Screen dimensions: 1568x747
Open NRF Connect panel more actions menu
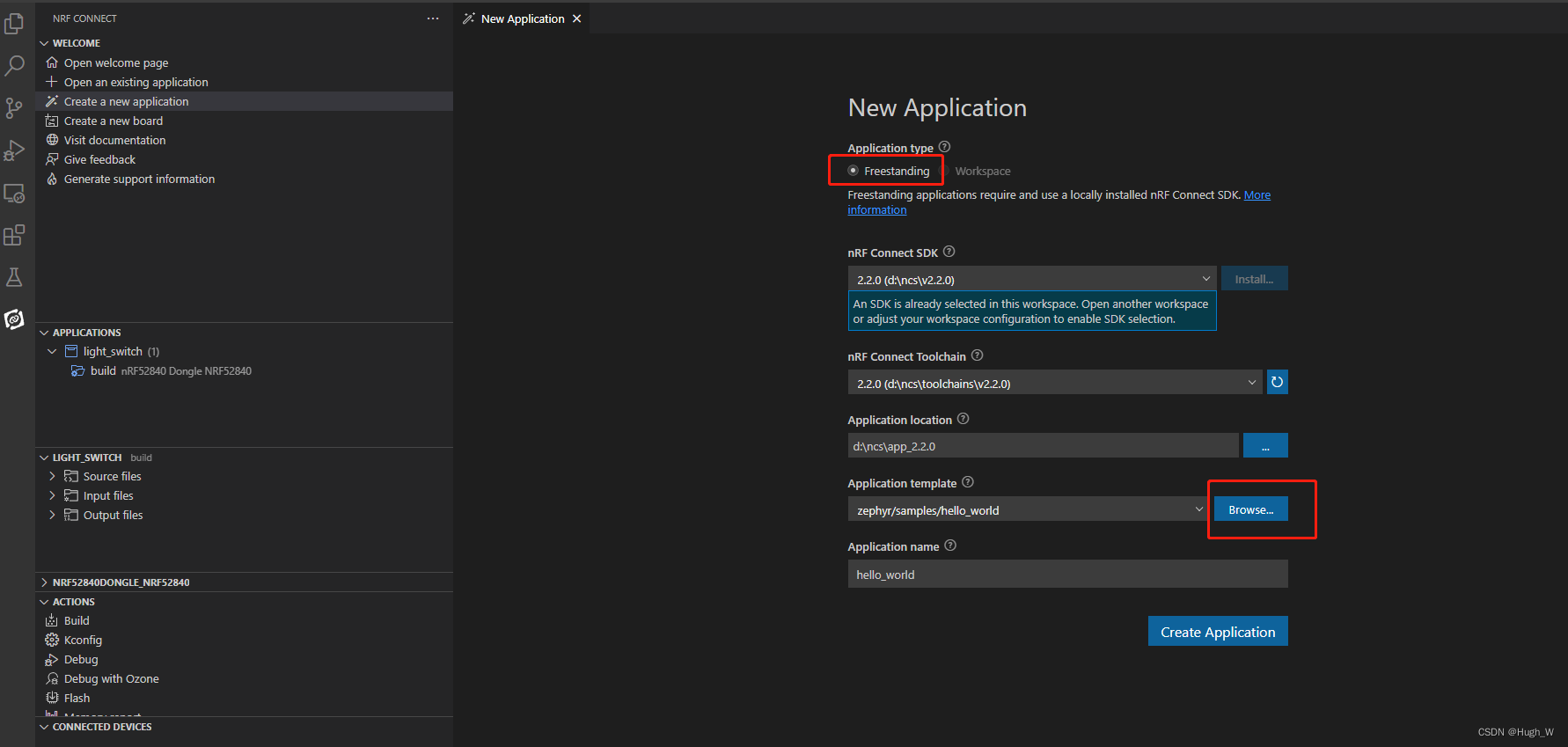pyautogui.click(x=433, y=18)
